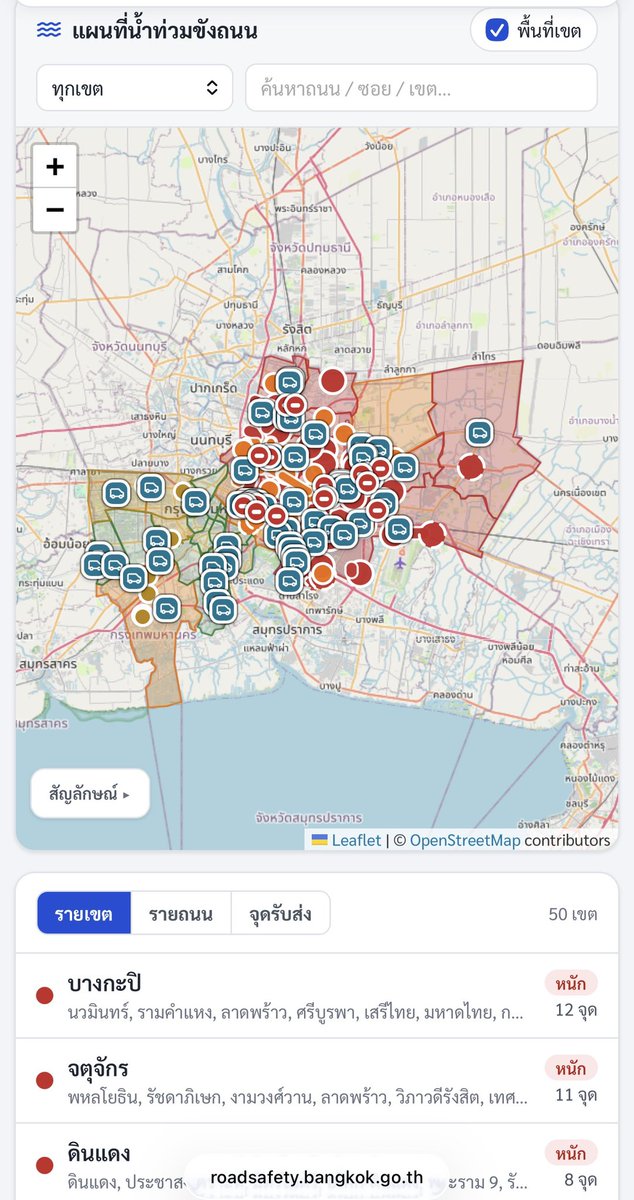Click the red severity dot for บางกะปิ

click(44, 995)
